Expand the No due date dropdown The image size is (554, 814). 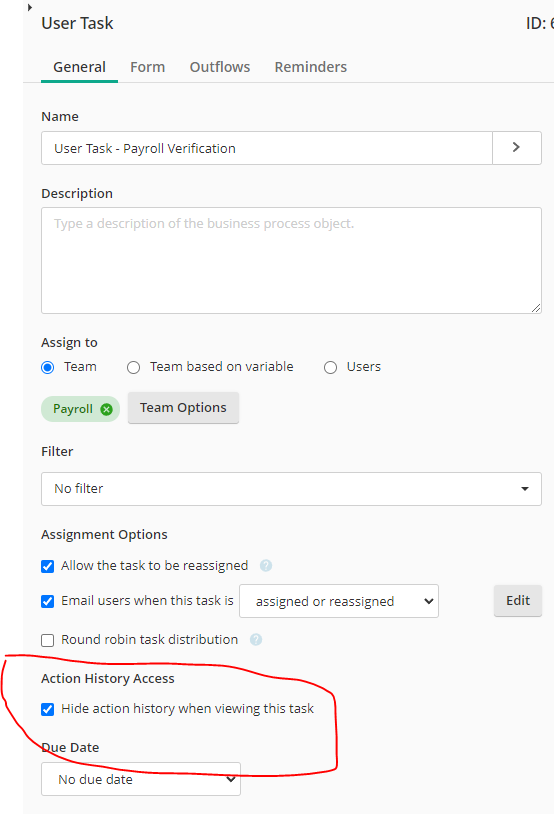141,779
